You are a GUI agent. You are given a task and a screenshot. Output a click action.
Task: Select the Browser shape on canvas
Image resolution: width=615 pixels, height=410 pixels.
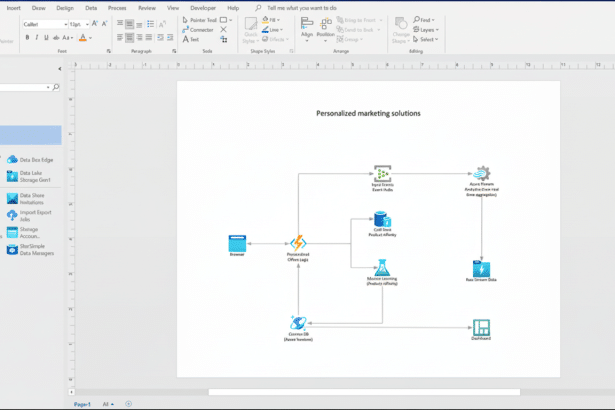237,244
